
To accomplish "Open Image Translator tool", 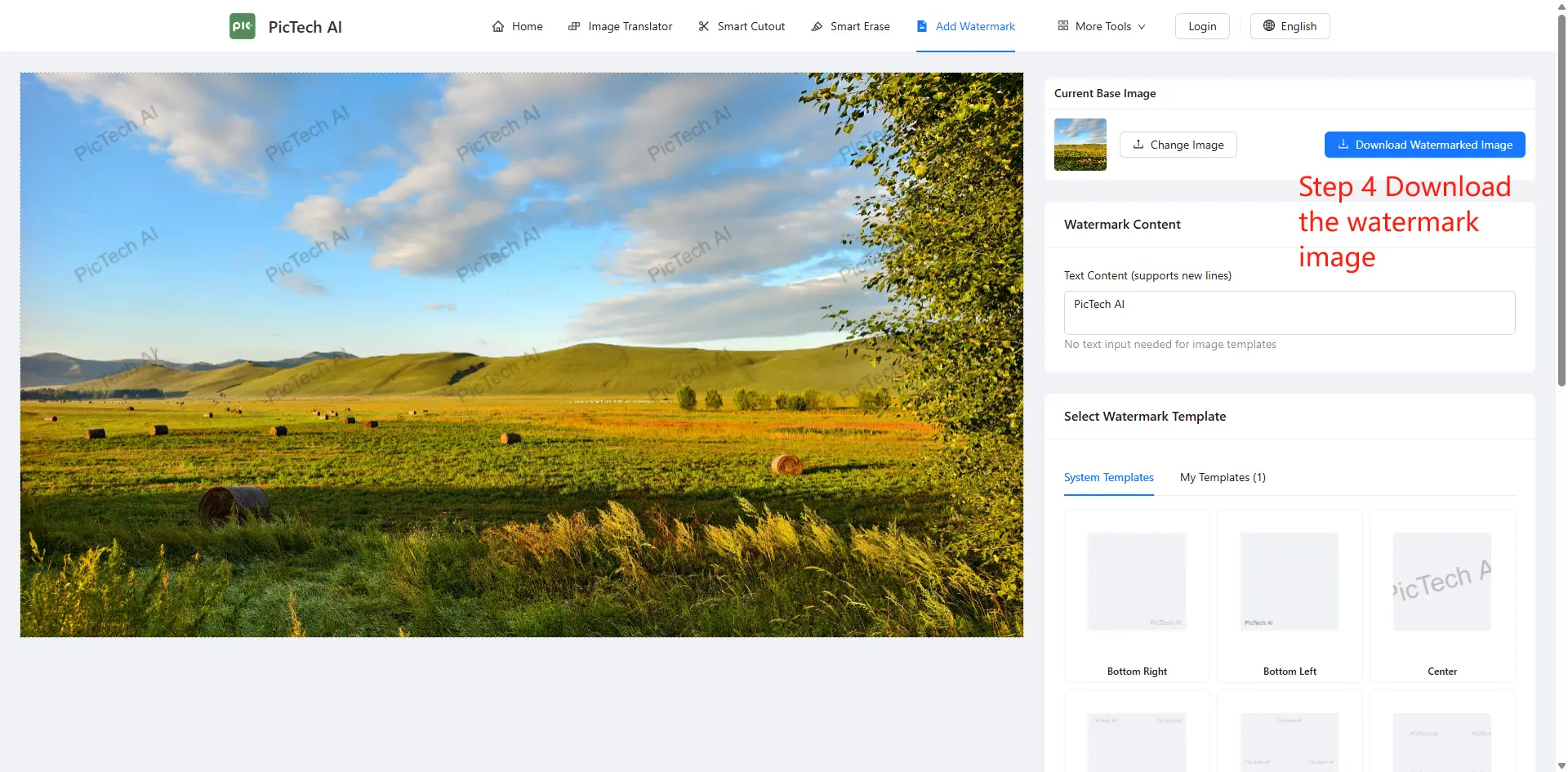I will [621, 26].
